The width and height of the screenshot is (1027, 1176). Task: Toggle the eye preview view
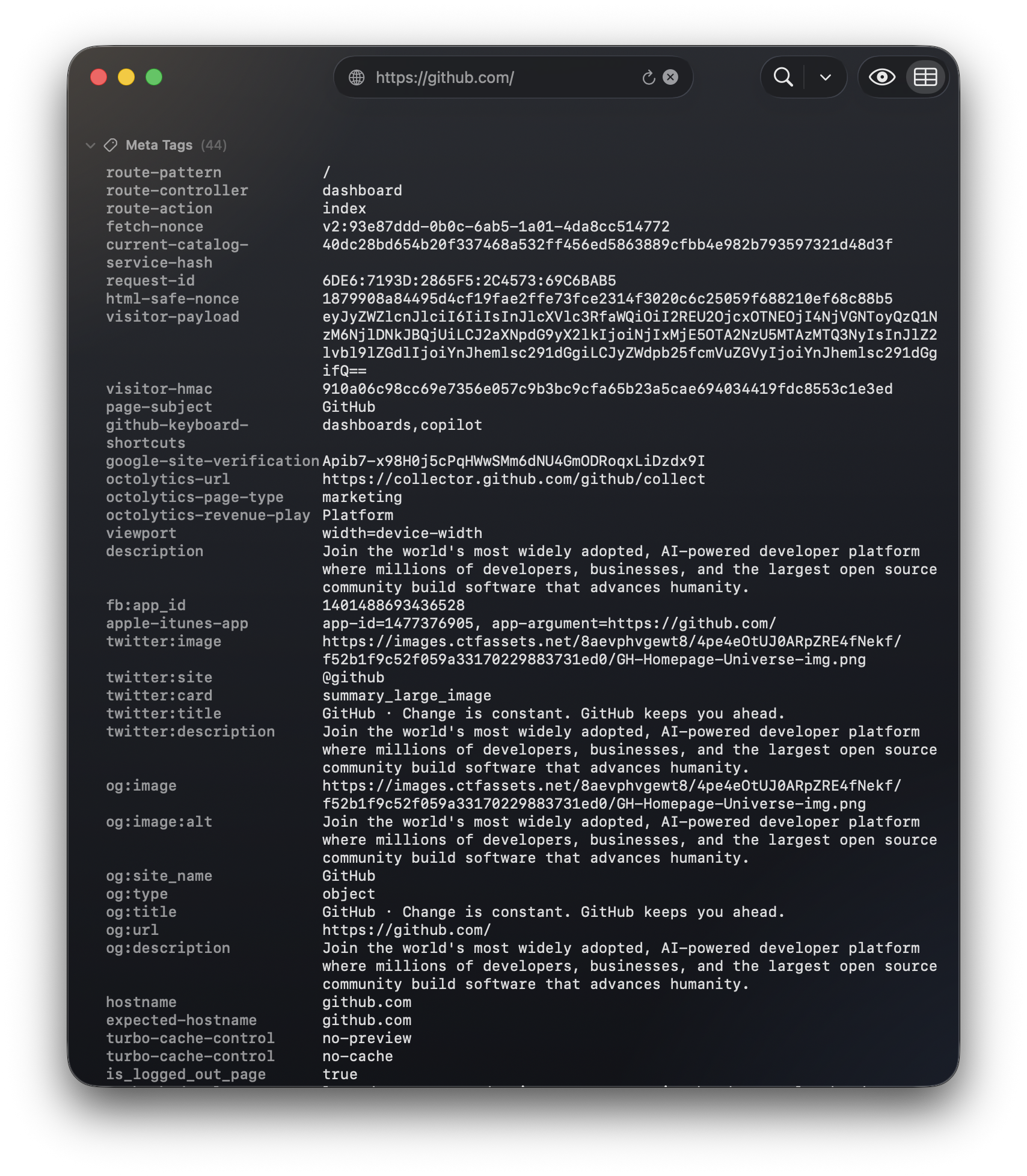[882, 77]
